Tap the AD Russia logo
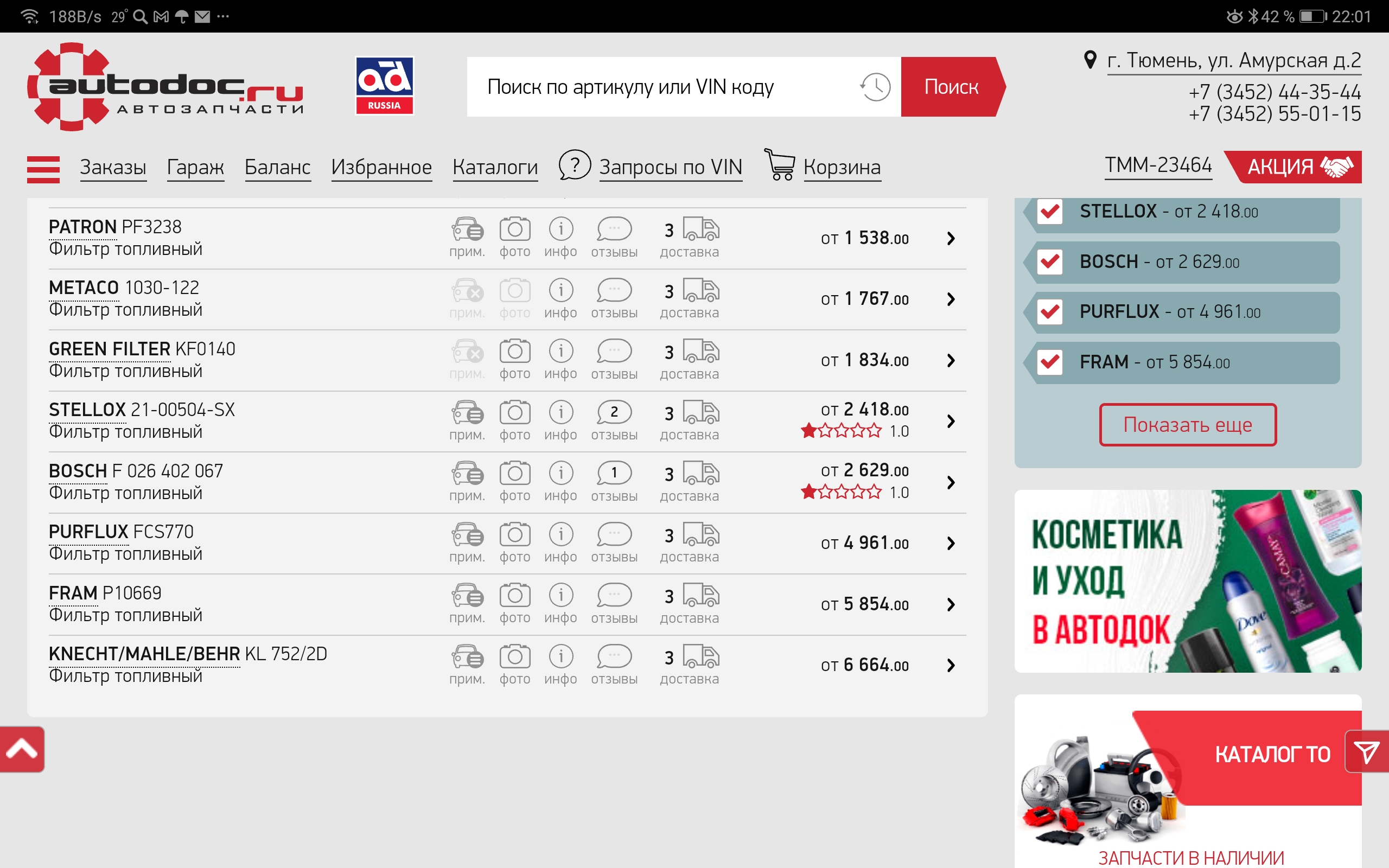 pos(384,86)
